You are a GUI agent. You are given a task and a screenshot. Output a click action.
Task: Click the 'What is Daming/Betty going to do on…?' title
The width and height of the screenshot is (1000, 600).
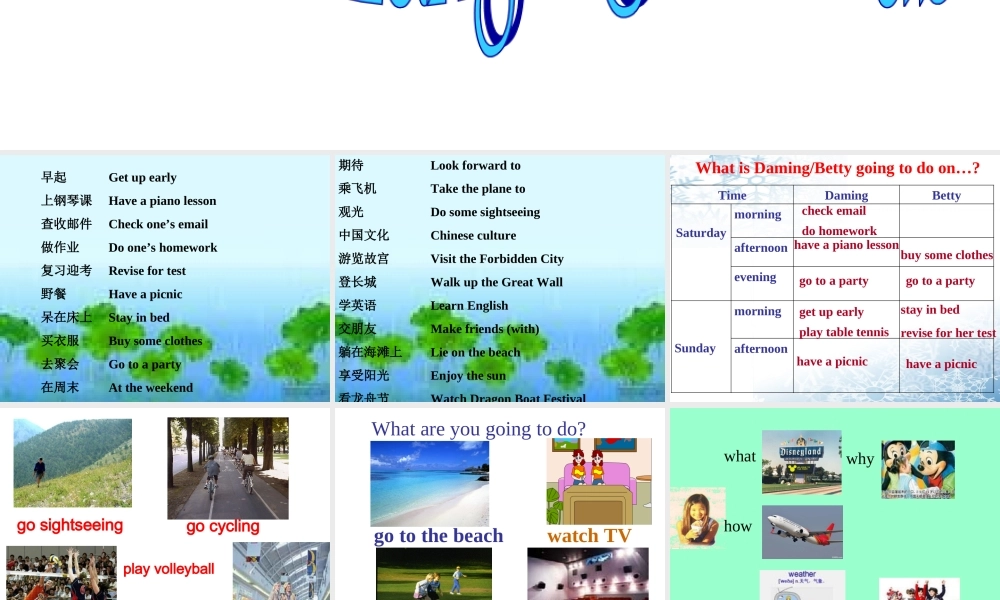[837, 168]
